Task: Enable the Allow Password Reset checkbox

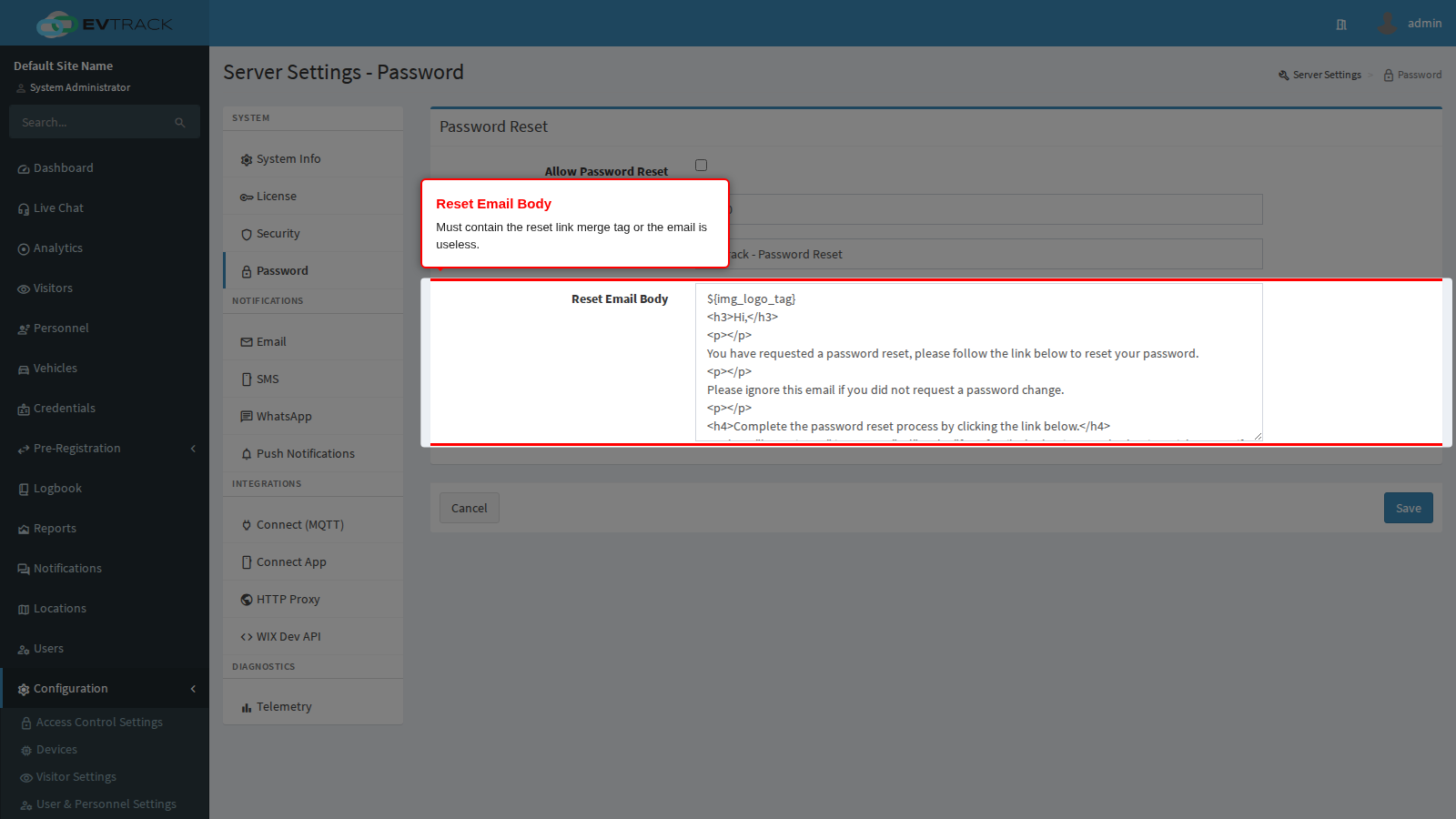Action: [701, 166]
